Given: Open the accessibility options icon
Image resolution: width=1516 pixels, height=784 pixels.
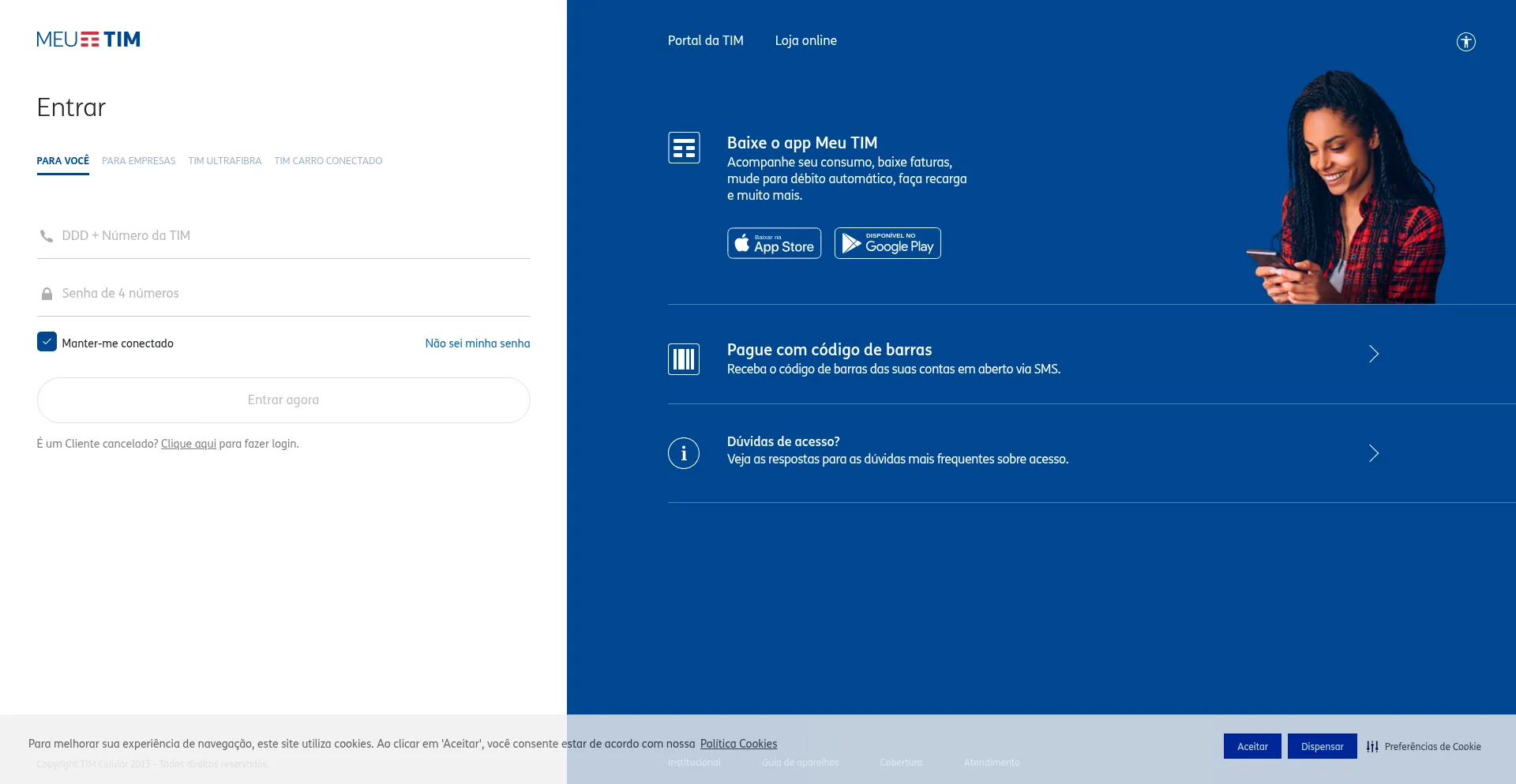Looking at the screenshot, I should tap(1465, 42).
